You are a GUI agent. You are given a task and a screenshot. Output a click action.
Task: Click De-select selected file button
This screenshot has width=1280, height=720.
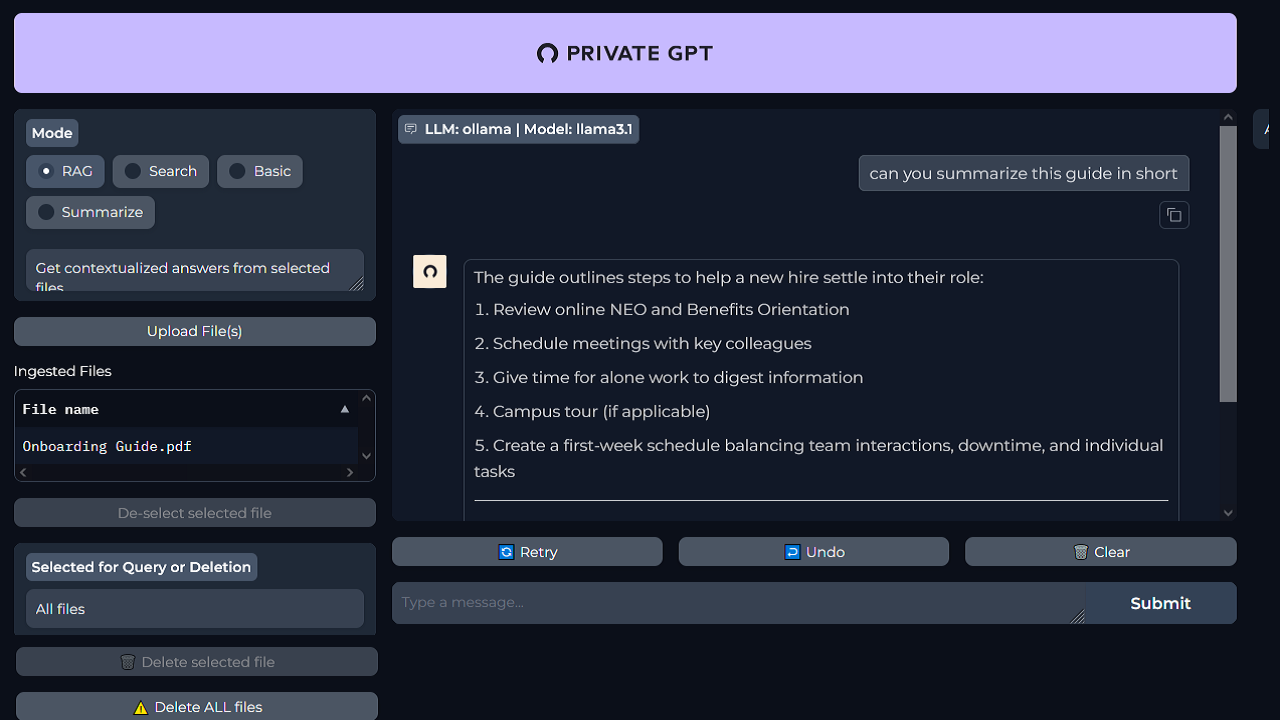pos(195,513)
